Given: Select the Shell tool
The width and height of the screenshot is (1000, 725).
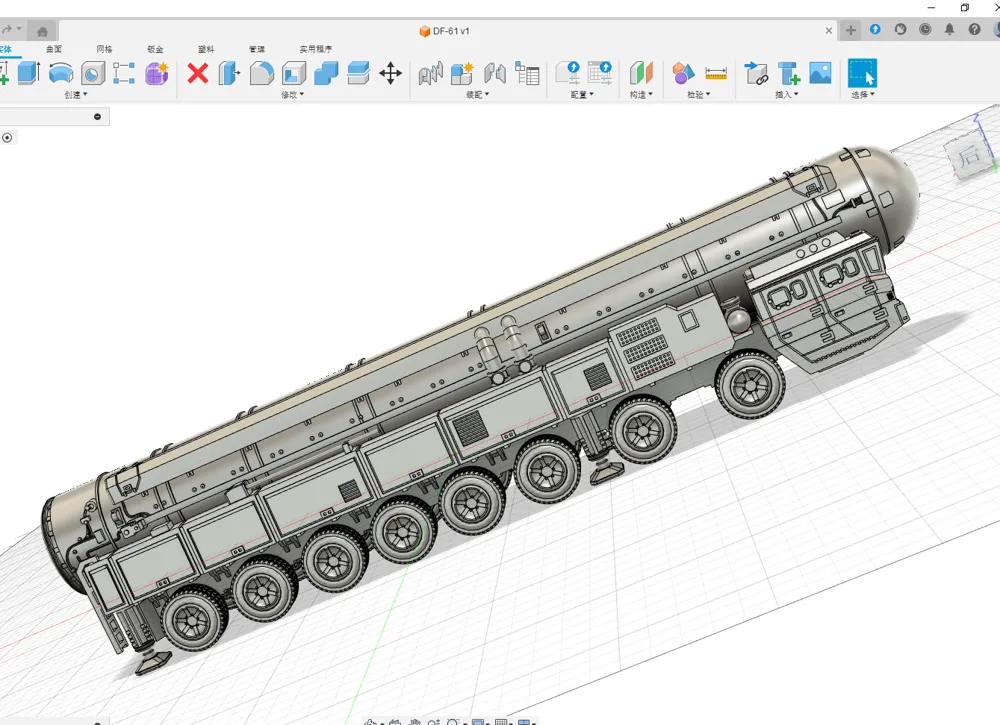Looking at the screenshot, I should [x=294, y=73].
